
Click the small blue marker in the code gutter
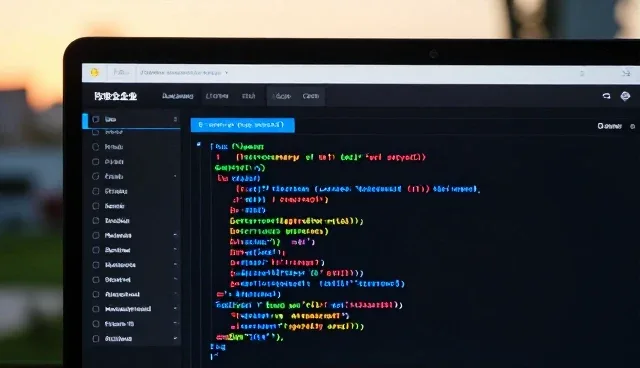[199, 144]
